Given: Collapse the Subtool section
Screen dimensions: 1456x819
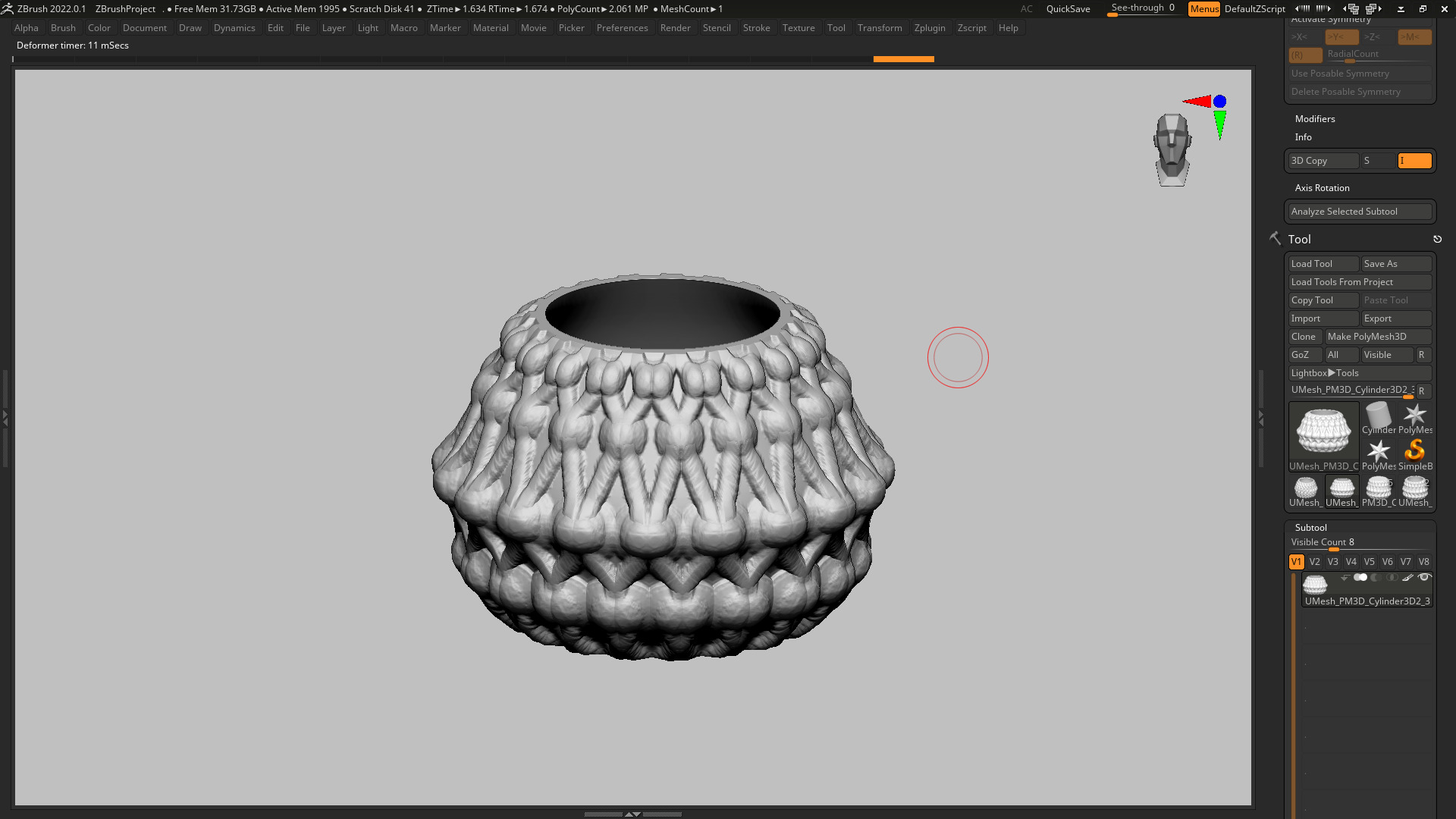Looking at the screenshot, I should (1310, 528).
